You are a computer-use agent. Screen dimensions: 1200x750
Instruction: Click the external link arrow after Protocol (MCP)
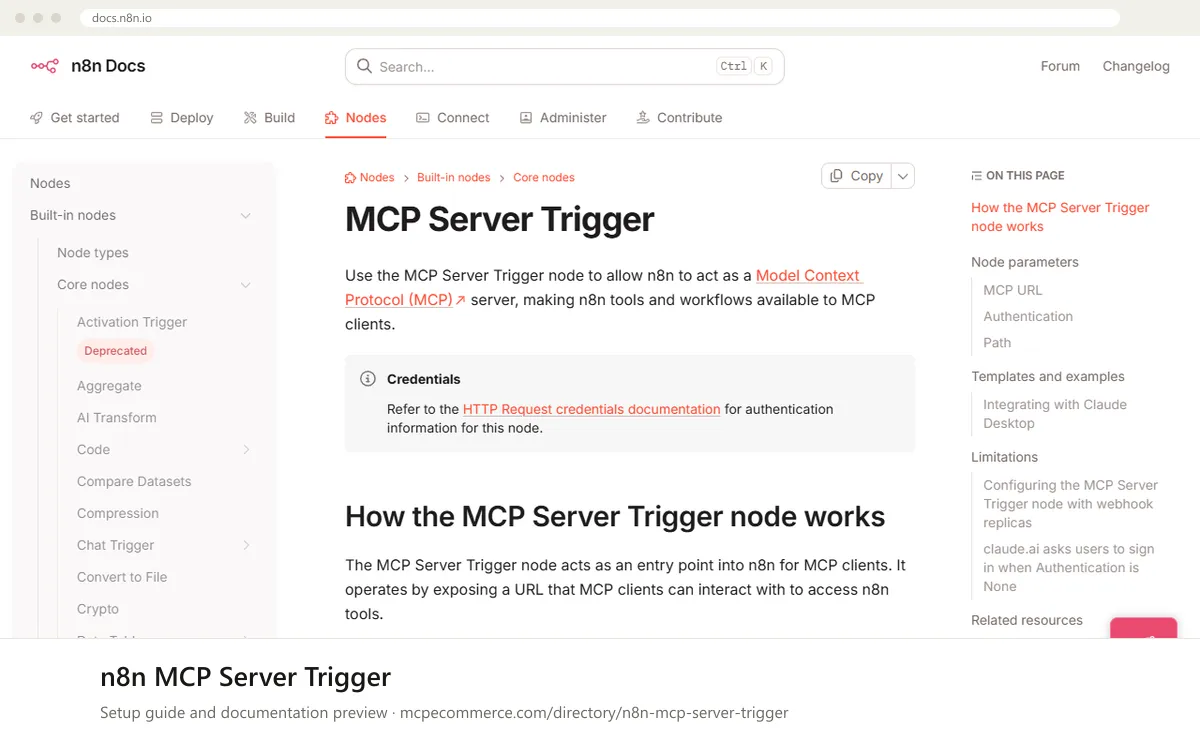[x=460, y=300]
